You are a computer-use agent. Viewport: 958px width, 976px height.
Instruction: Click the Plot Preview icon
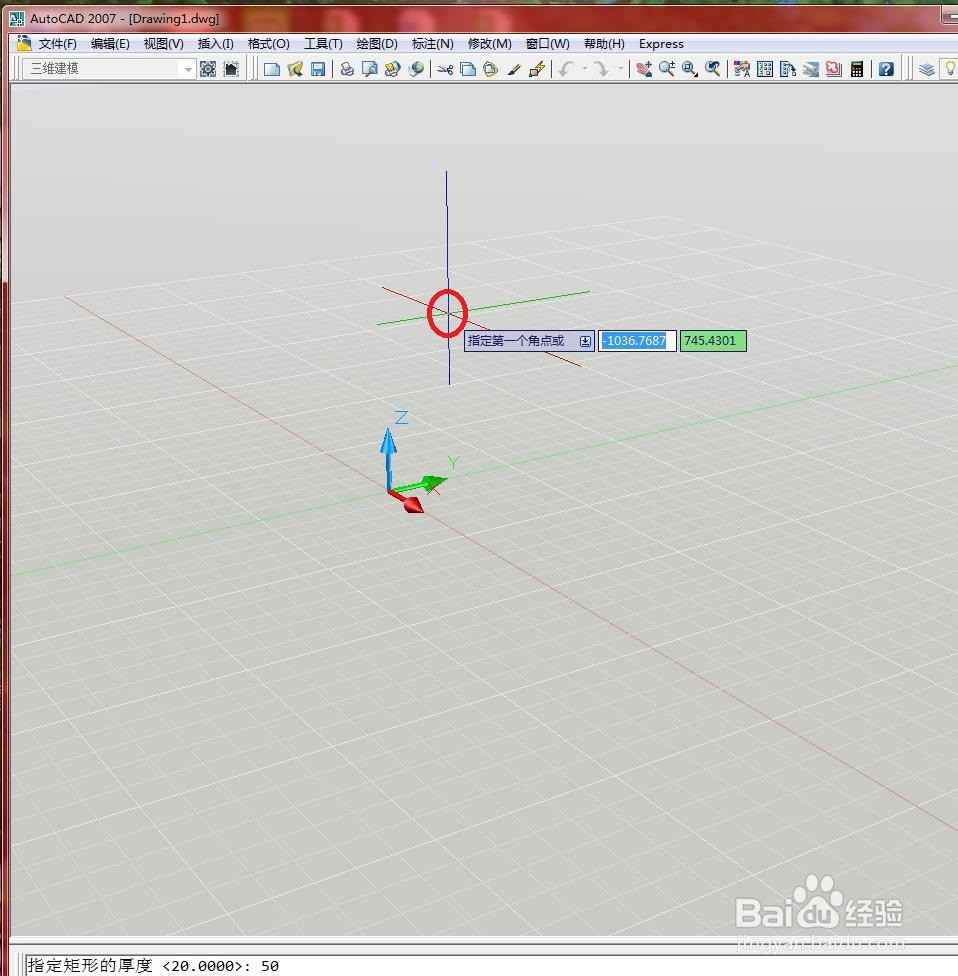click(x=370, y=68)
